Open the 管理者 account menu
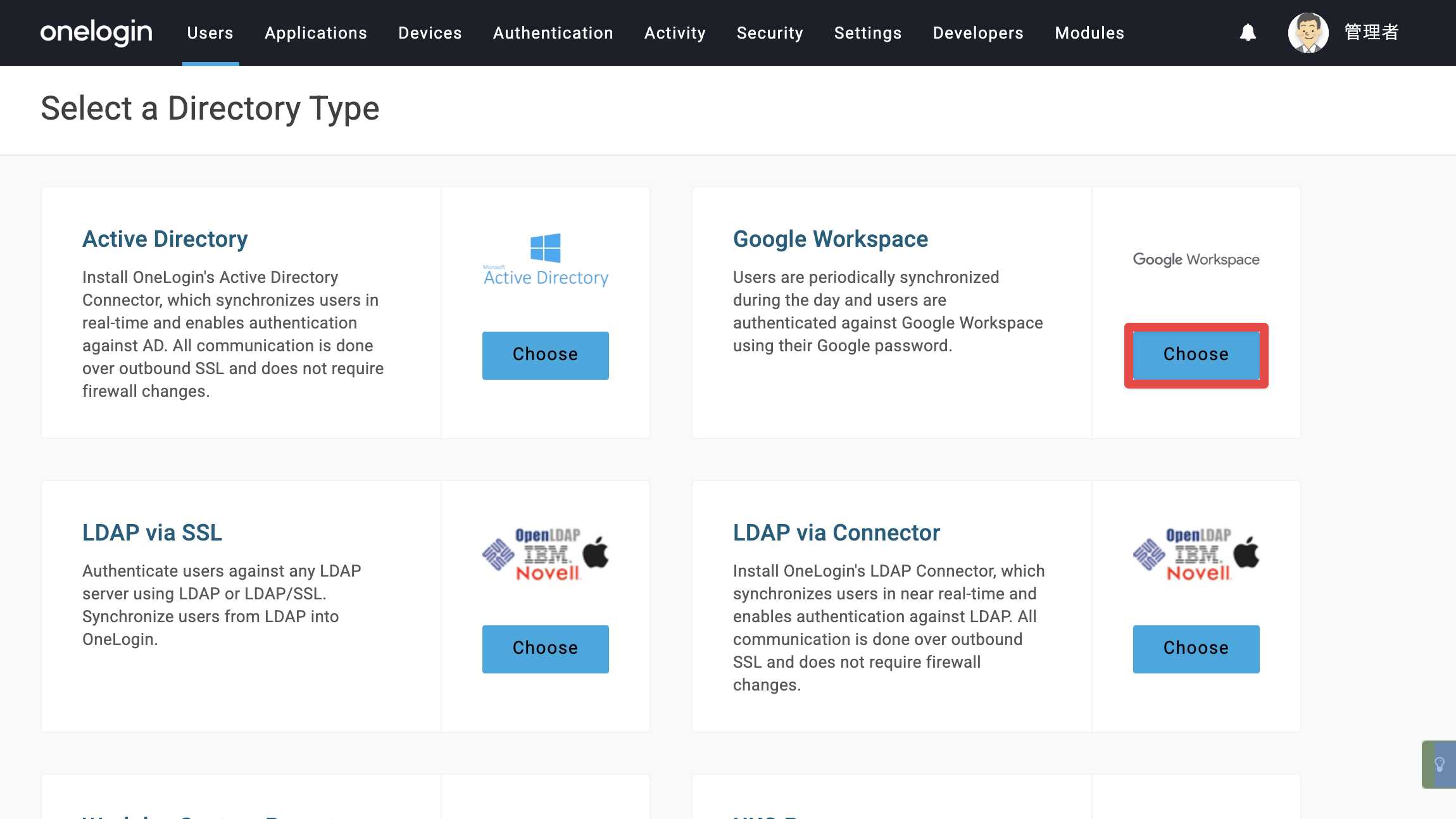Image resolution: width=1456 pixels, height=819 pixels. click(1371, 32)
